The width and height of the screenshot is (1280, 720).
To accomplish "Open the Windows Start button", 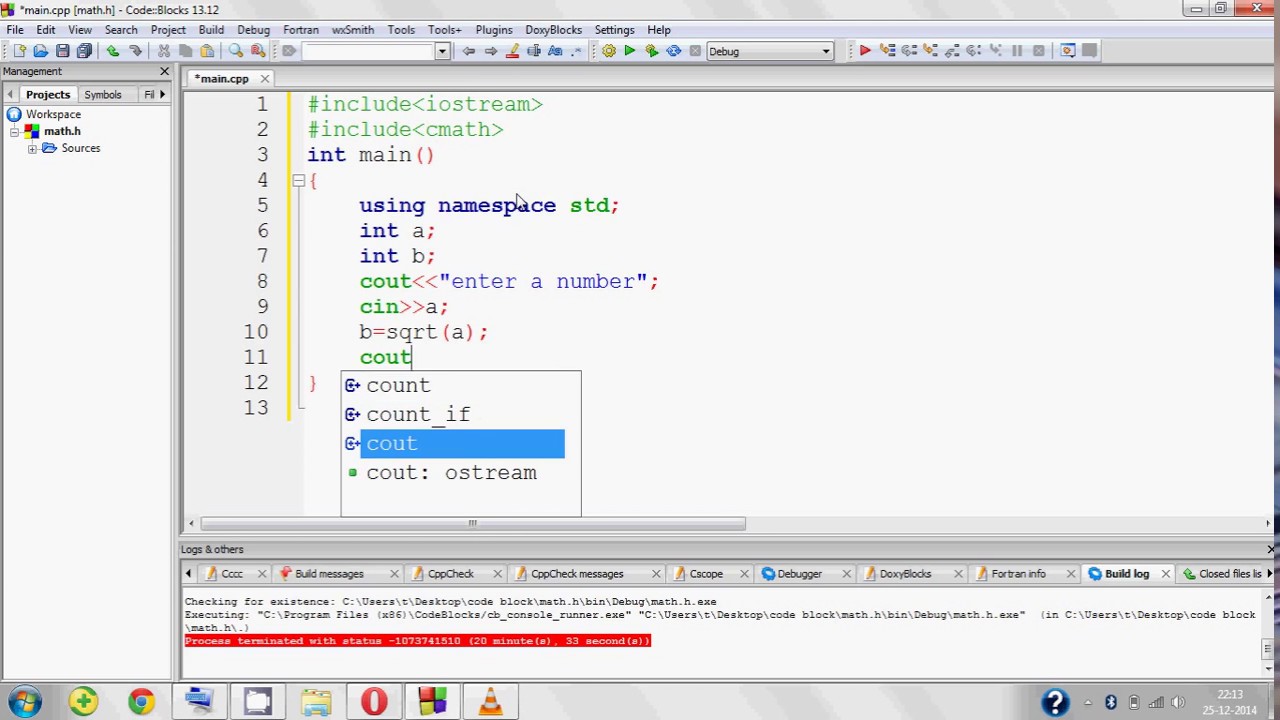I will [25, 701].
